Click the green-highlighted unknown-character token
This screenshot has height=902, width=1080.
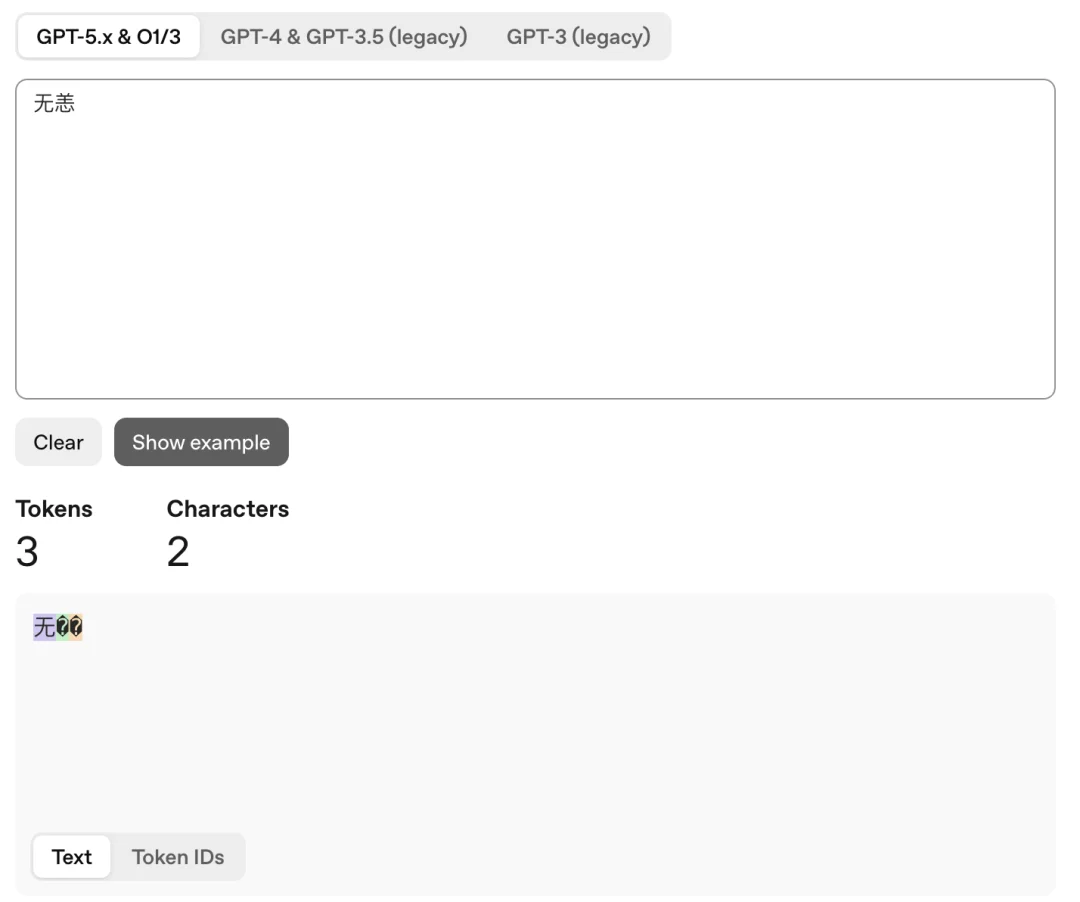coord(62,627)
